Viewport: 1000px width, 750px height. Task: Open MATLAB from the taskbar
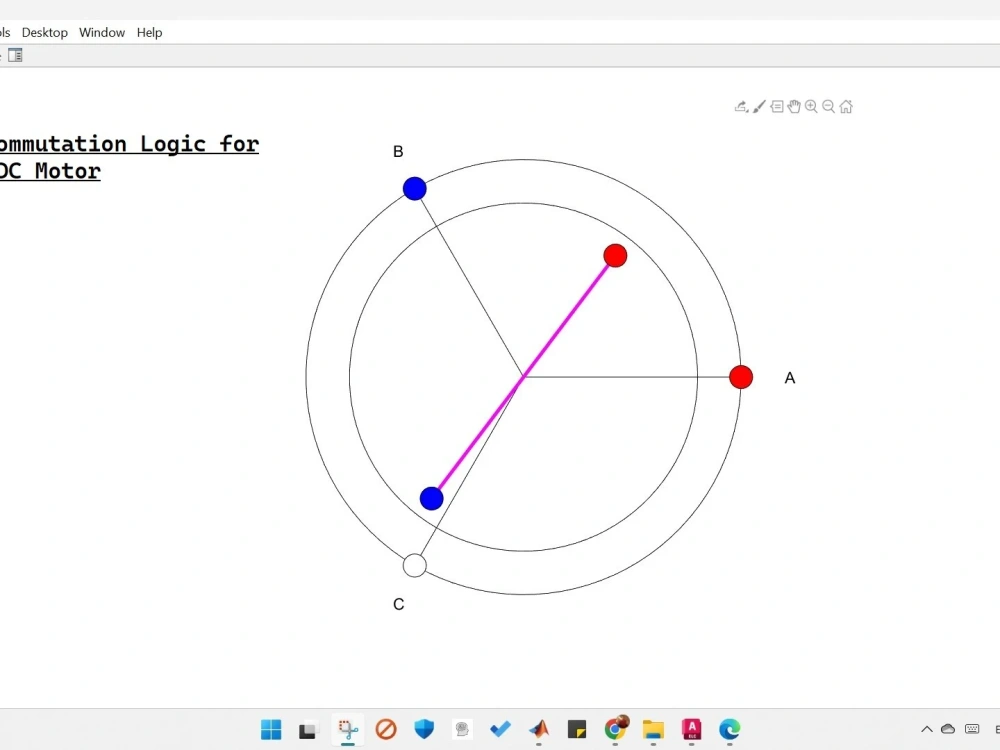coord(538,730)
